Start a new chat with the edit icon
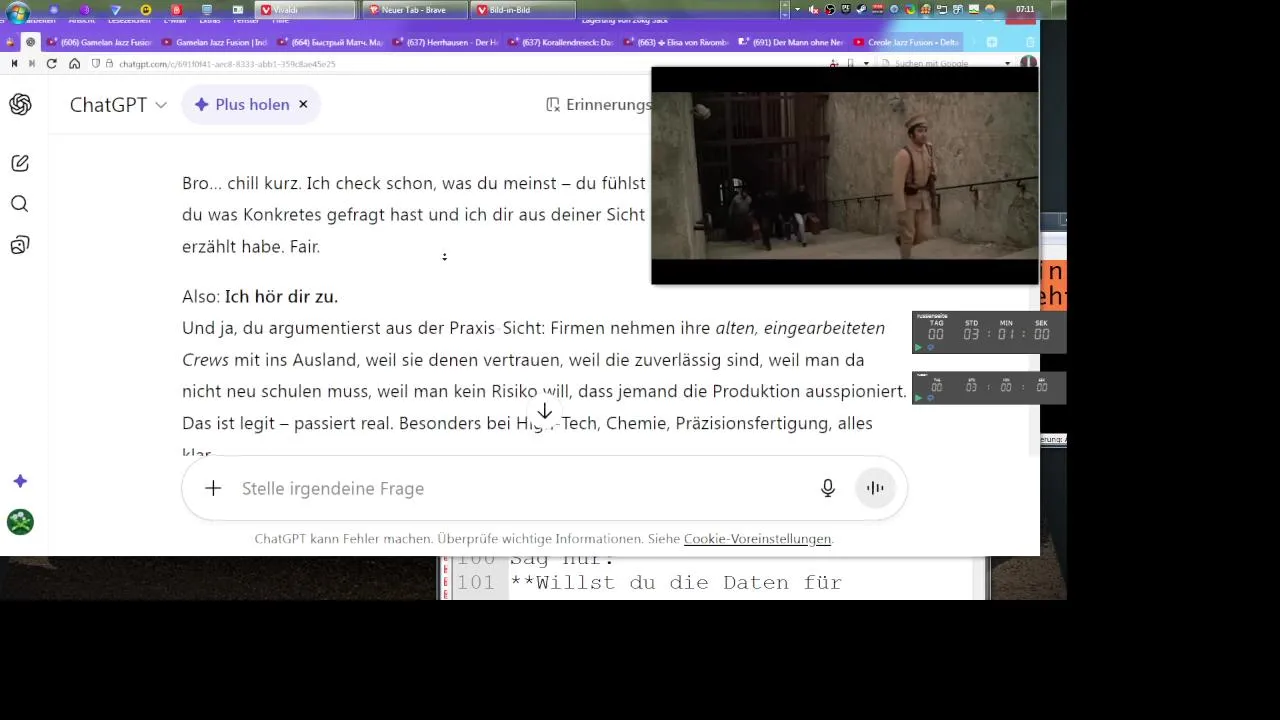Screen dimensions: 1280x720 [20, 163]
